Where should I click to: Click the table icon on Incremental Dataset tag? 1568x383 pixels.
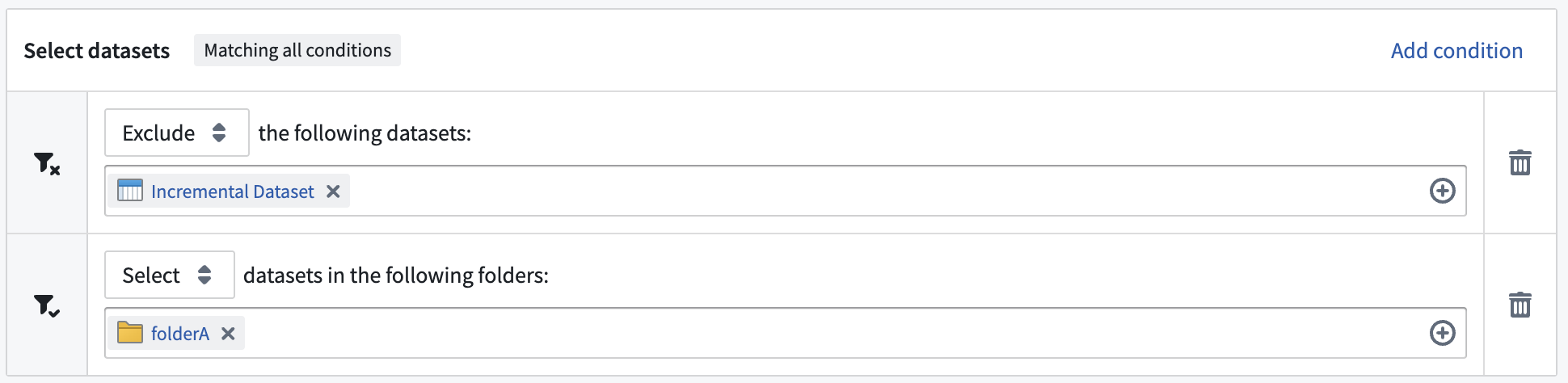130,191
